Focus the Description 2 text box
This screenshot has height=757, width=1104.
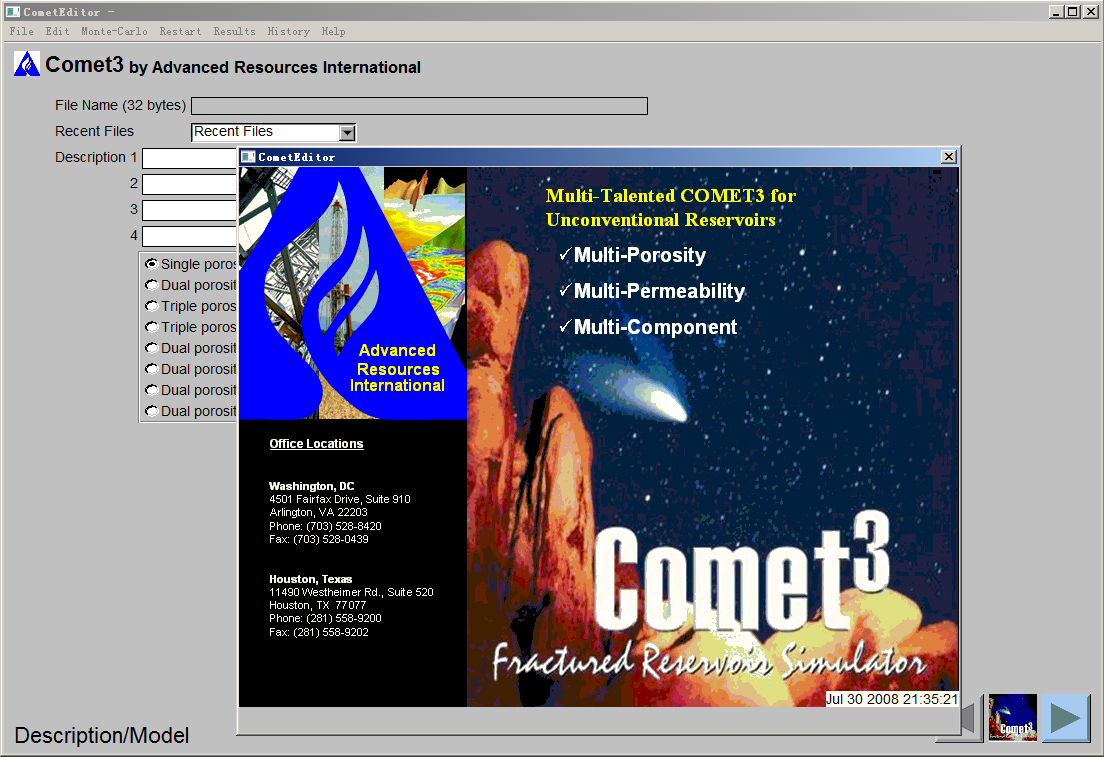click(x=190, y=184)
